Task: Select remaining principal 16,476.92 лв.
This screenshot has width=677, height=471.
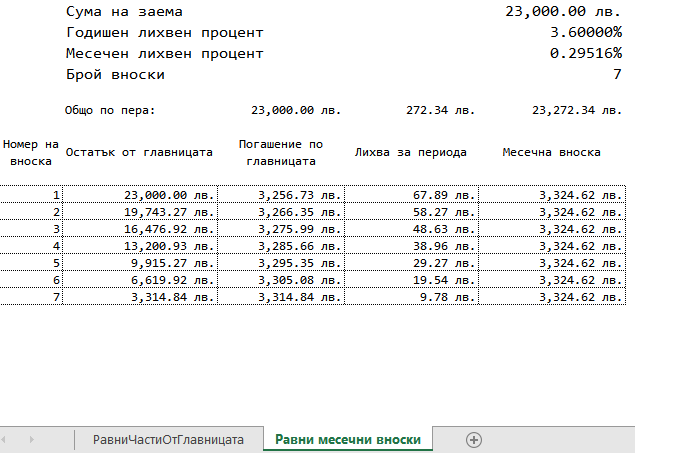Action: pyautogui.click(x=140, y=228)
